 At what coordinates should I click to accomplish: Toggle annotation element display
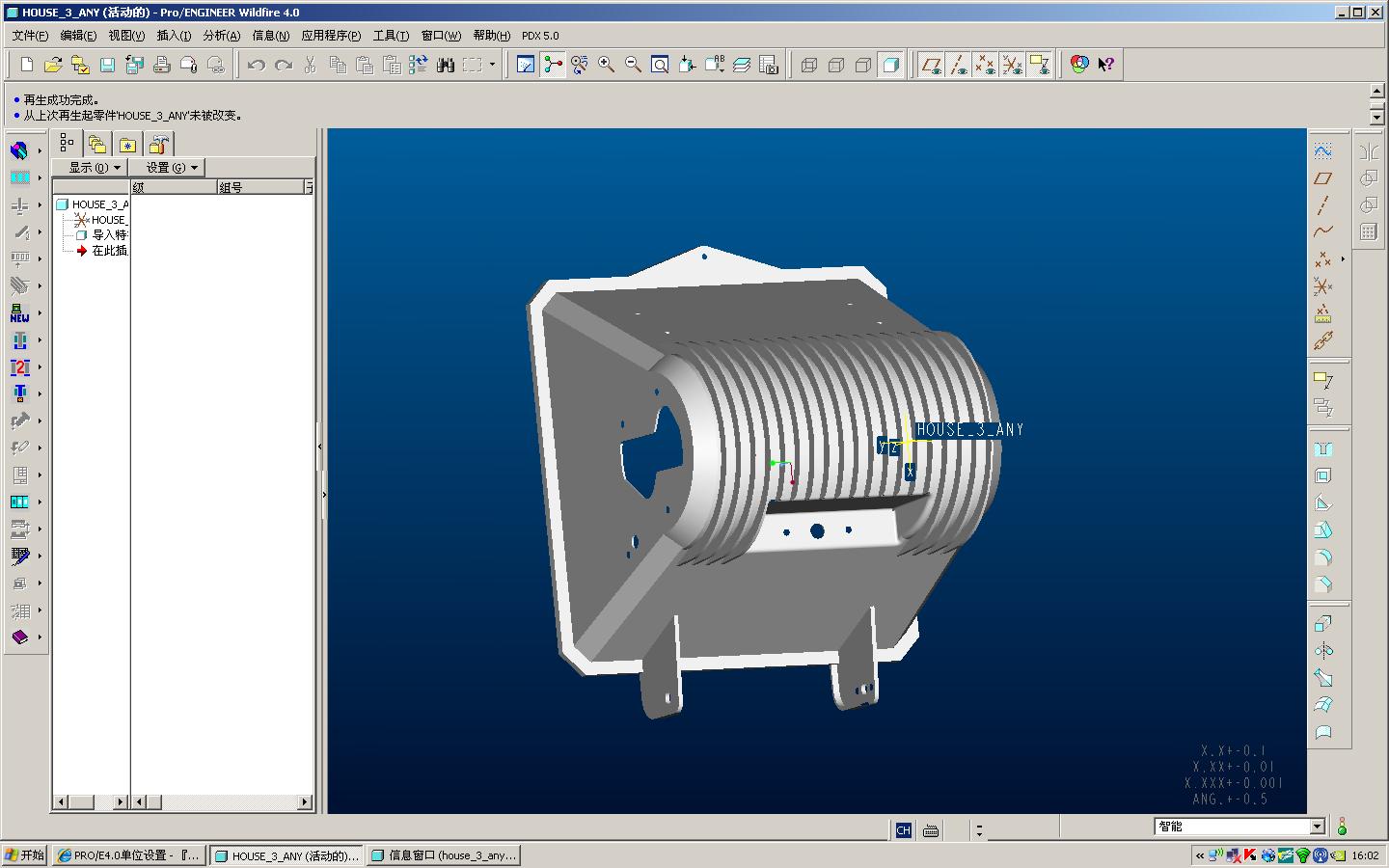click(1039, 65)
